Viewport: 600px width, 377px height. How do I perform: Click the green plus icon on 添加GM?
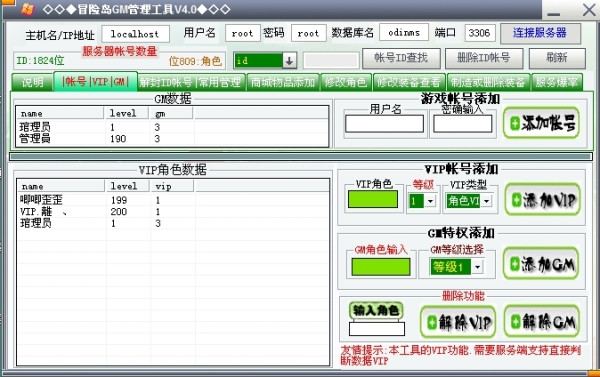point(515,264)
